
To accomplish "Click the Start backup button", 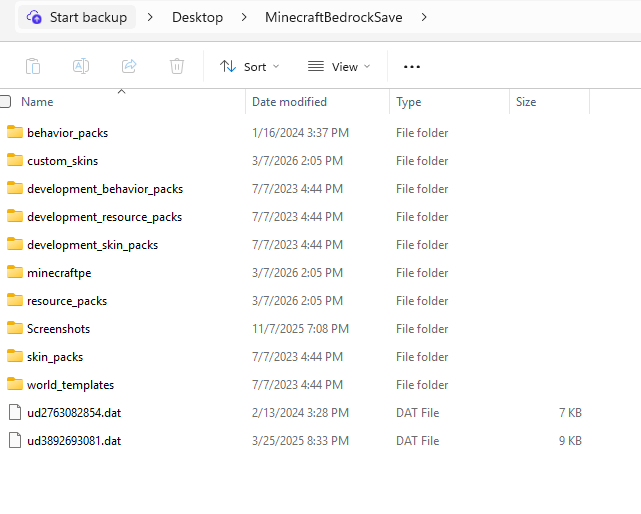I will [x=77, y=17].
